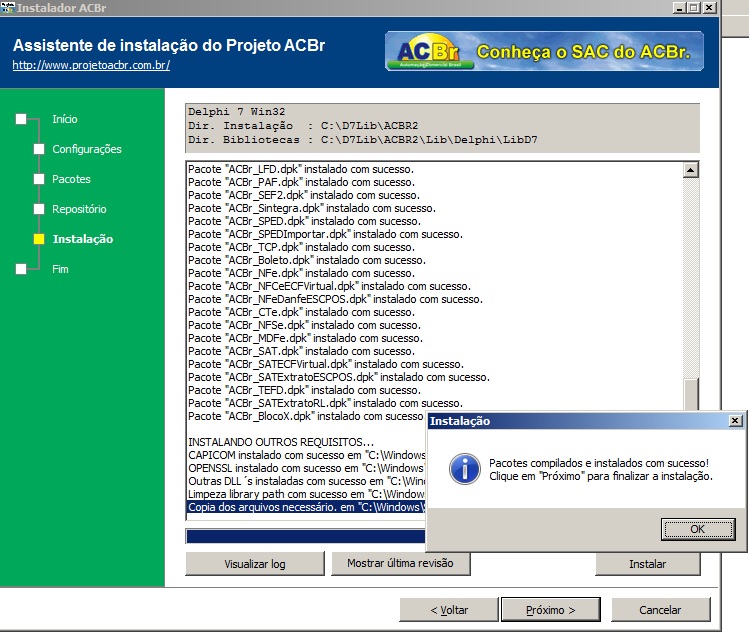749x632 pixels.
Task: Click the < Voltar button
Action: (449, 610)
